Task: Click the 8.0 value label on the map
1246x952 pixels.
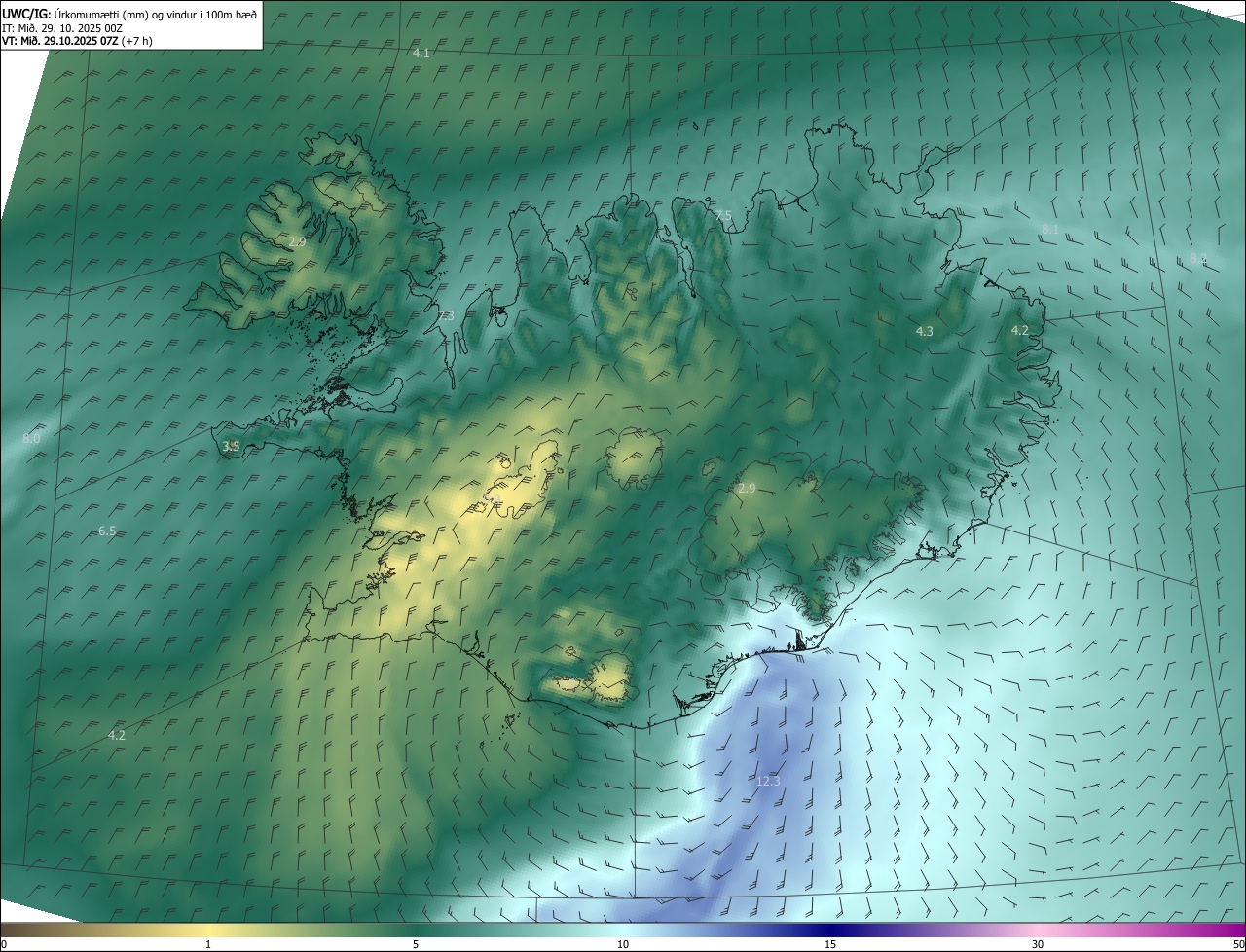Action: (x=31, y=439)
